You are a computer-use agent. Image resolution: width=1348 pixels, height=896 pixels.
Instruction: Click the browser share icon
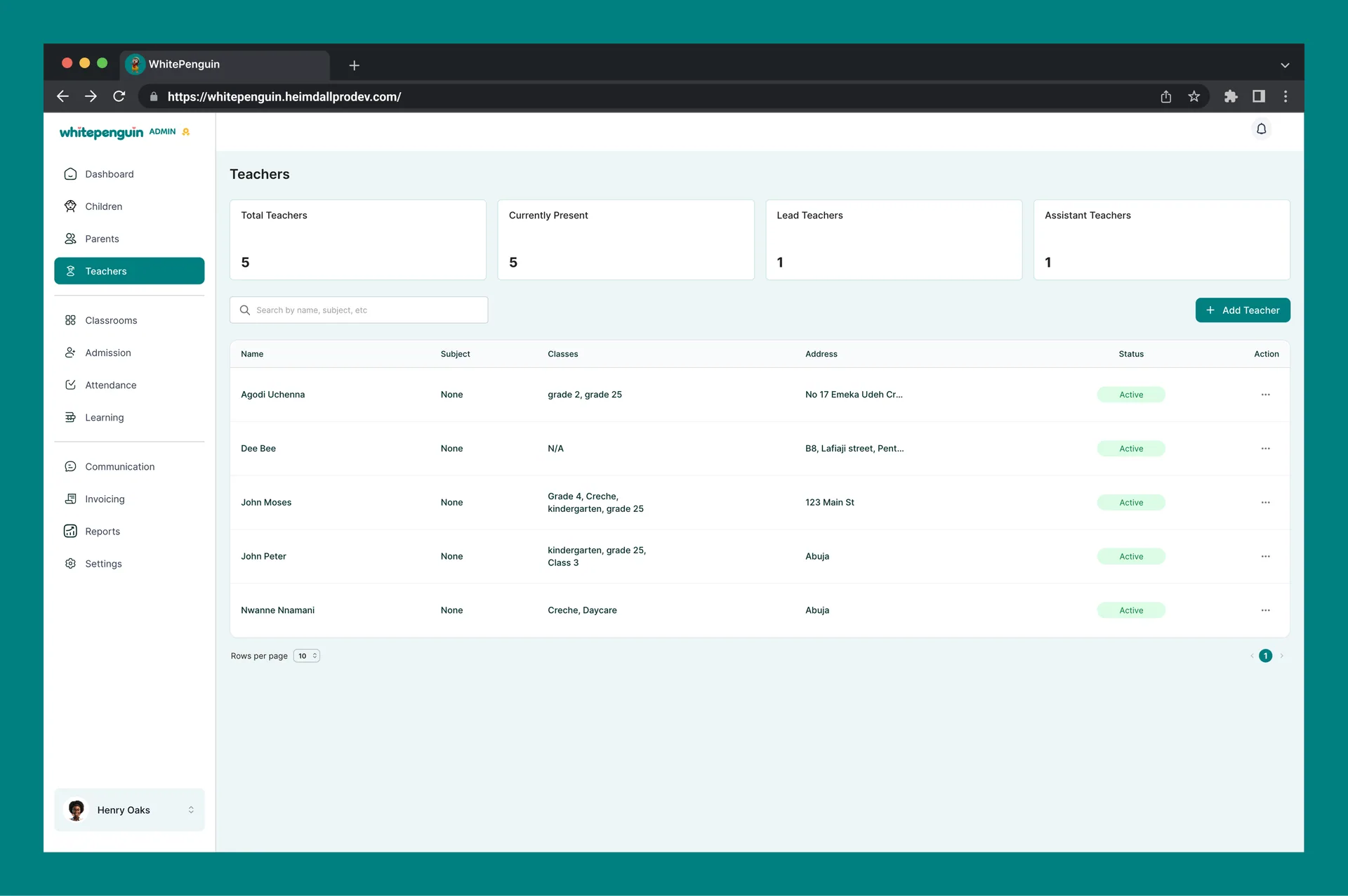point(1166,96)
